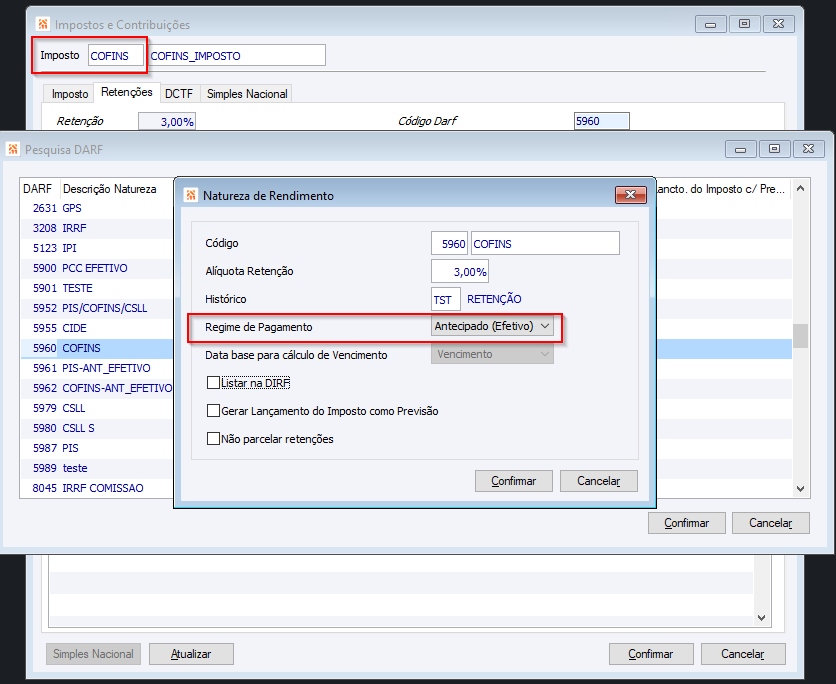Click the Alíquota Retenção field
The width and height of the screenshot is (836, 684).
click(460, 271)
